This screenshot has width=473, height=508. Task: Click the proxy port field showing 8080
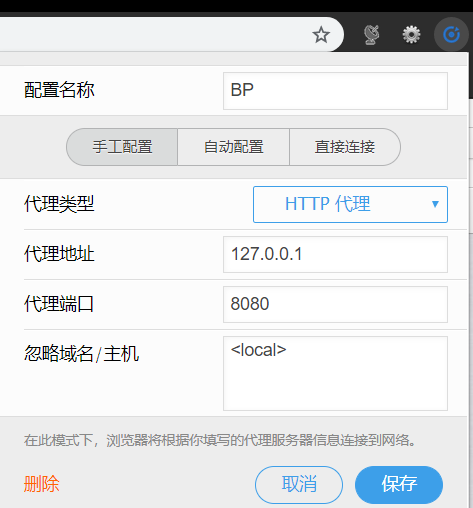335,304
